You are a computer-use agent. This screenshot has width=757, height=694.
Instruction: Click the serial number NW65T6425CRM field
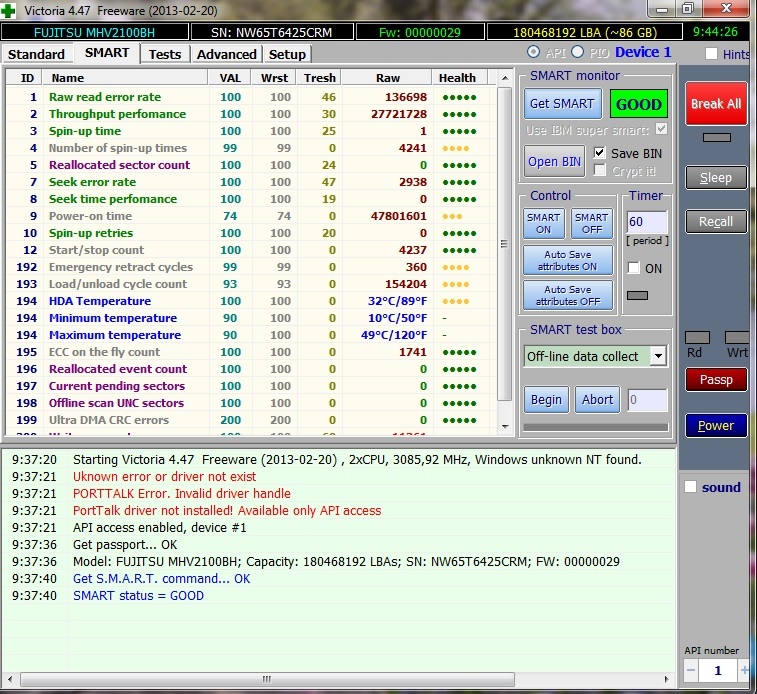pyautogui.click(x=272, y=32)
